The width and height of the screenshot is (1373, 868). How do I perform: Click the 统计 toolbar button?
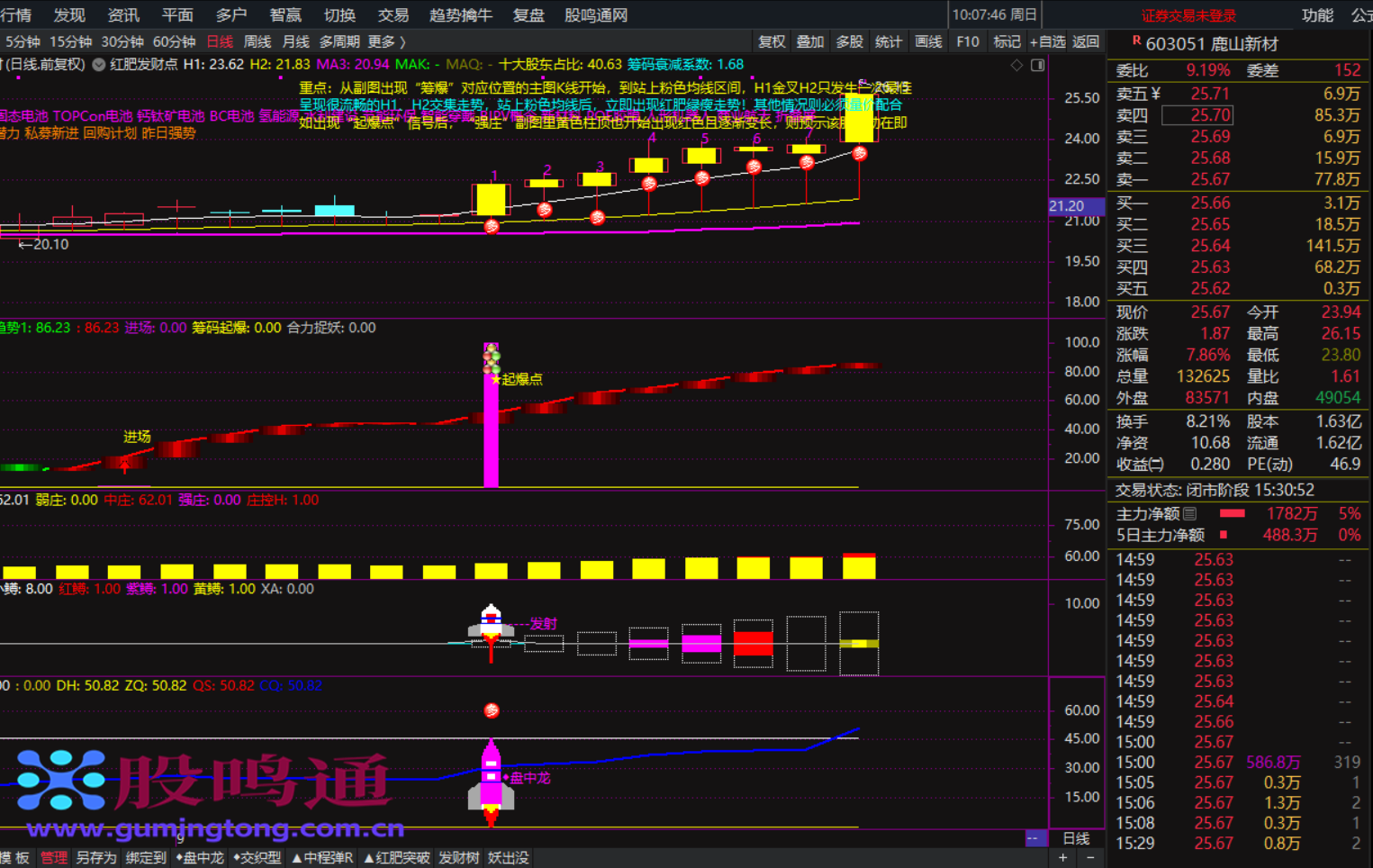(889, 41)
